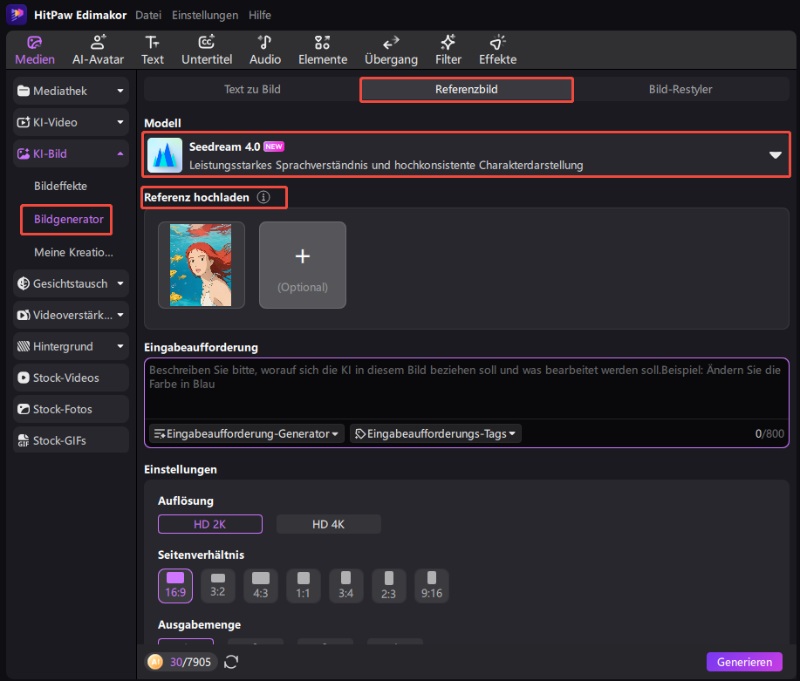Refresh the credits counter icon
The width and height of the screenshot is (800, 681).
click(232, 662)
